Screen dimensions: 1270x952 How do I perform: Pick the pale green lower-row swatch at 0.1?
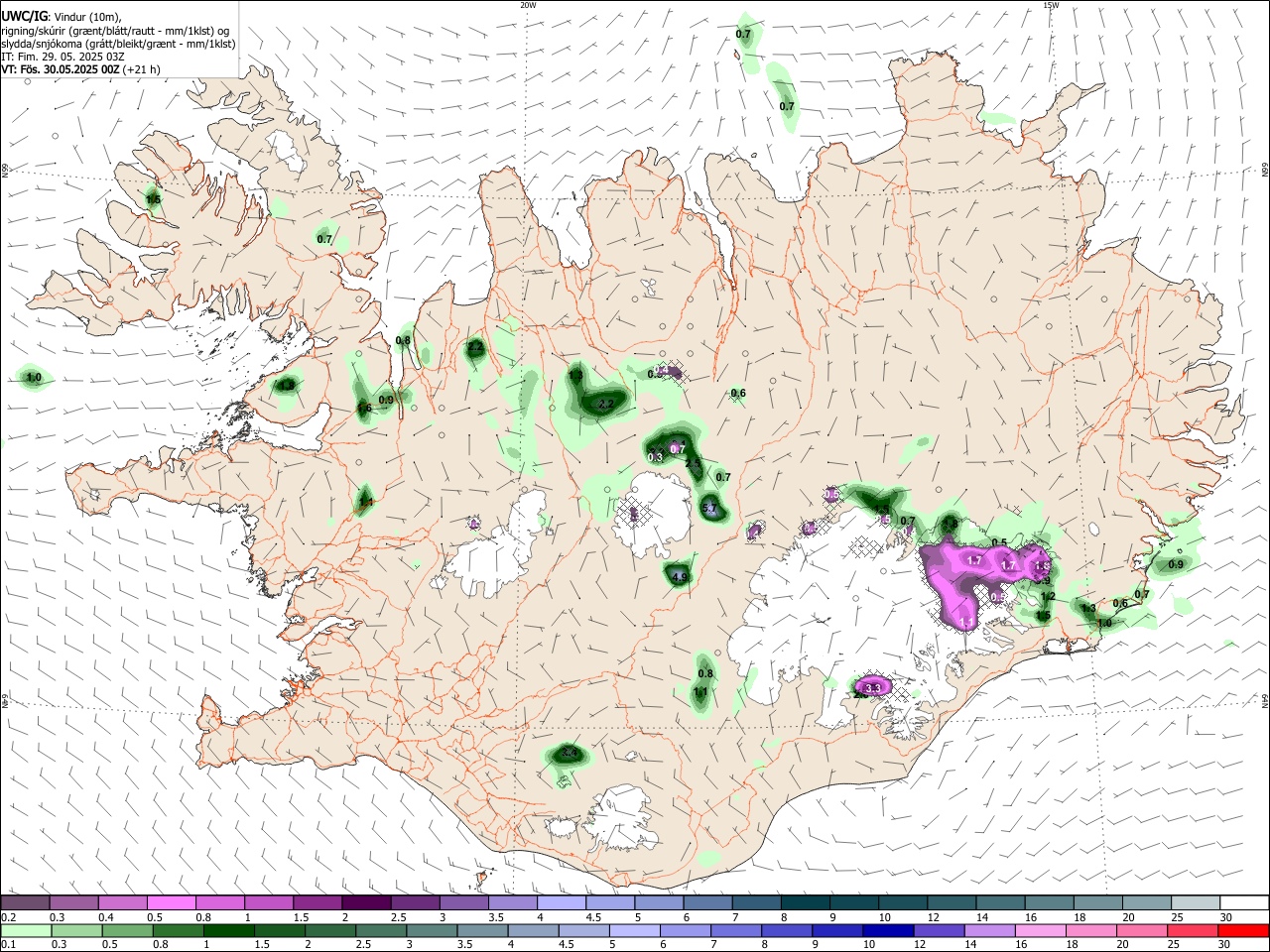coord(26,930)
